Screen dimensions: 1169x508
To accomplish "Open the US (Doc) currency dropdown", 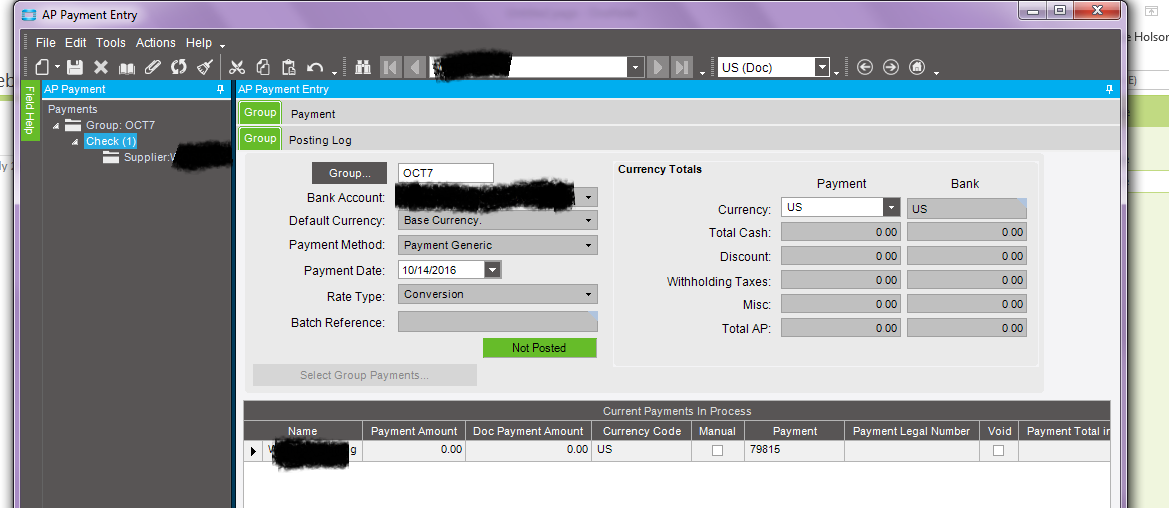I will tap(822, 67).
